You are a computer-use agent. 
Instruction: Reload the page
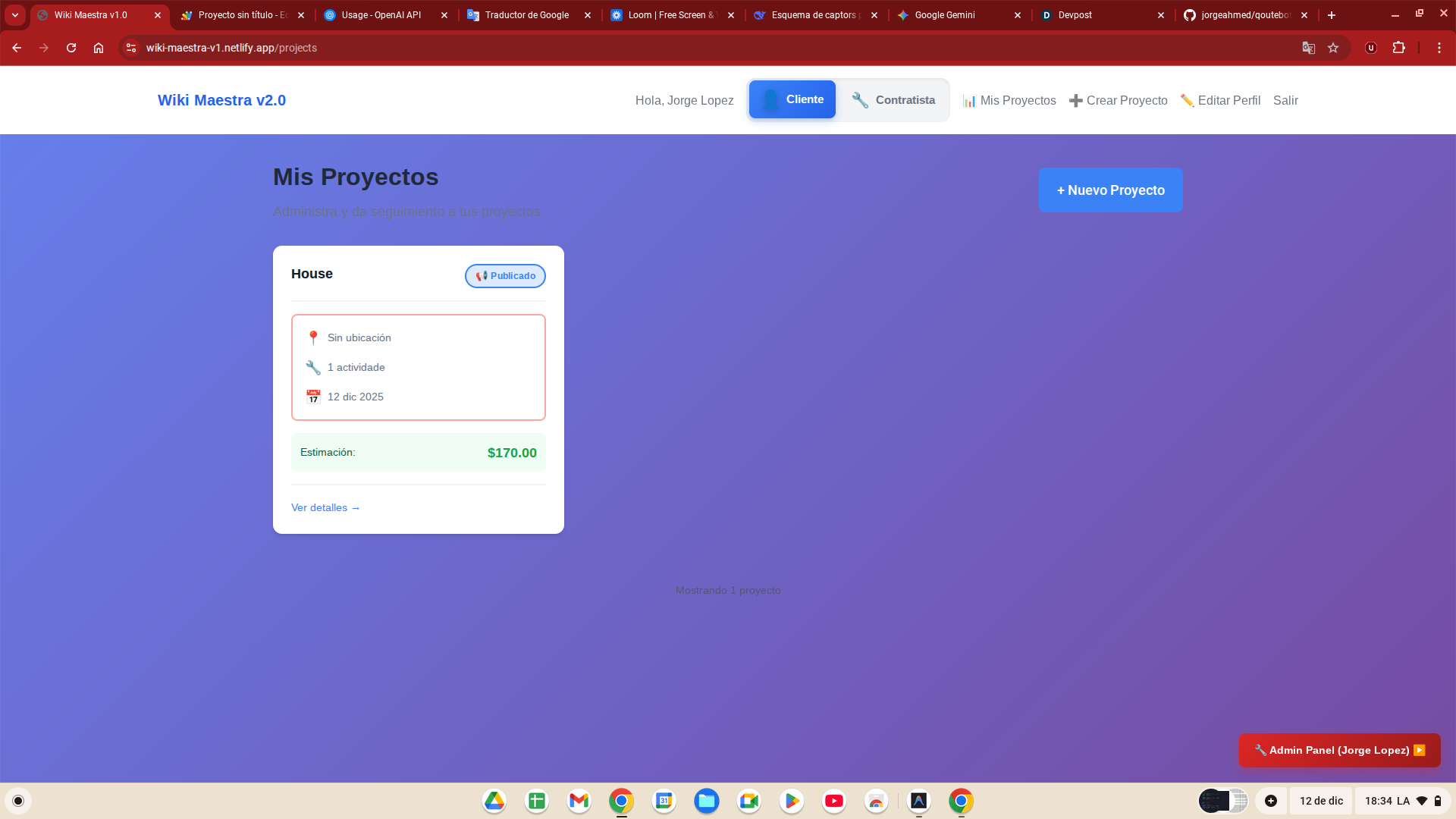pyautogui.click(x=71, y=48)
